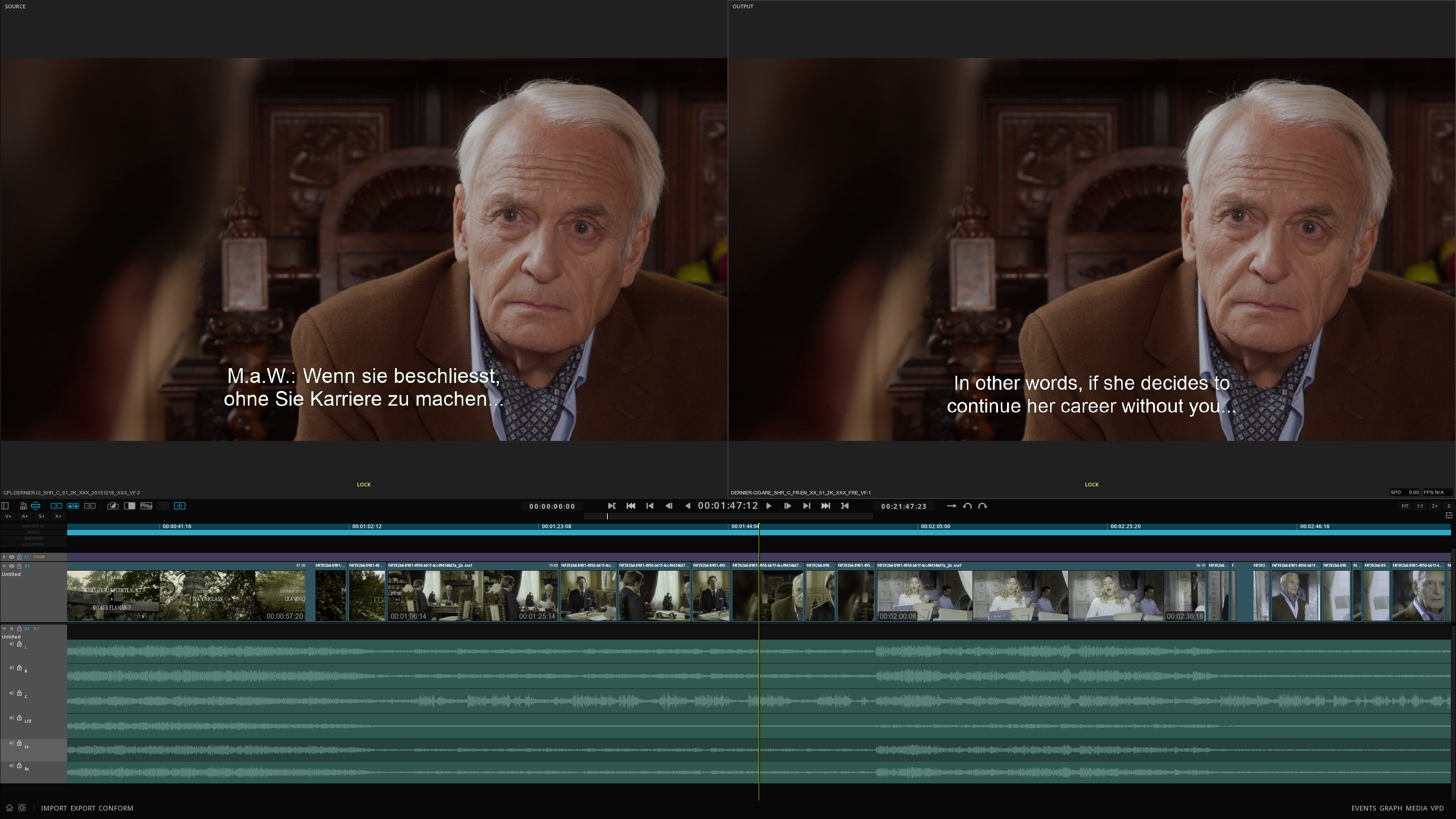Jump to the timeline end
The width and height of the screenshot is (1456, 819).
coord(826,506)
